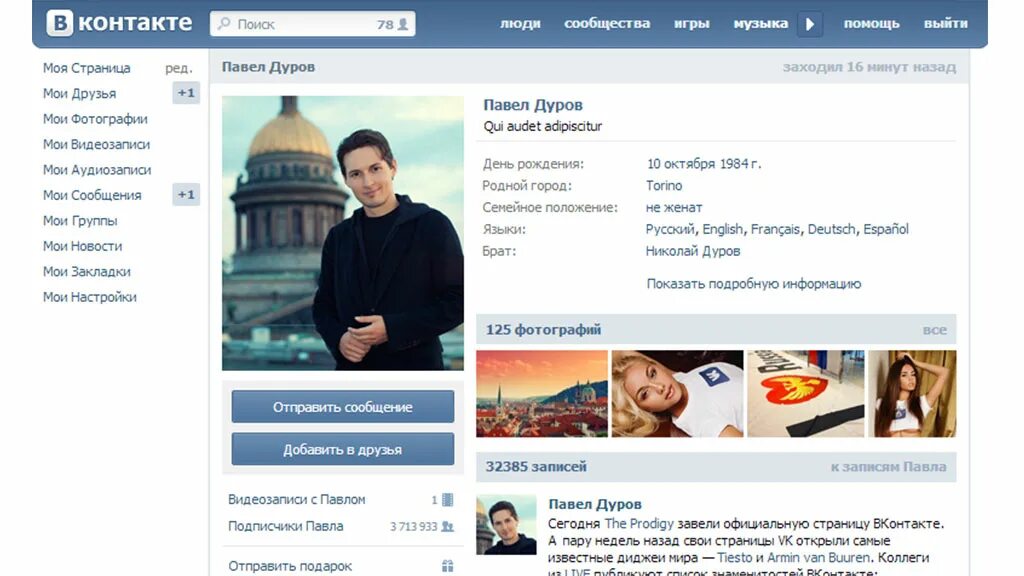Click the заходил 16 минут назад text
This screenshot has height=576, width=1024.
coord(869,67)
